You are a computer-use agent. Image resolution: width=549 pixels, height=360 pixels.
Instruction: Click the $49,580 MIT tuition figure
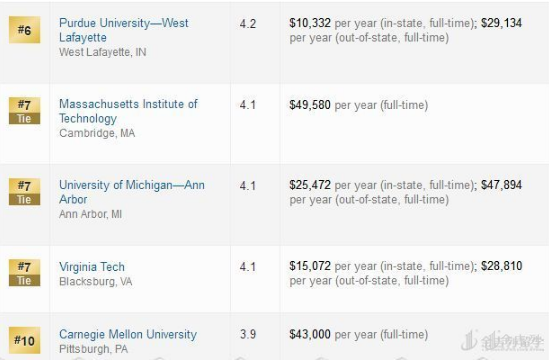pos(310,105)
